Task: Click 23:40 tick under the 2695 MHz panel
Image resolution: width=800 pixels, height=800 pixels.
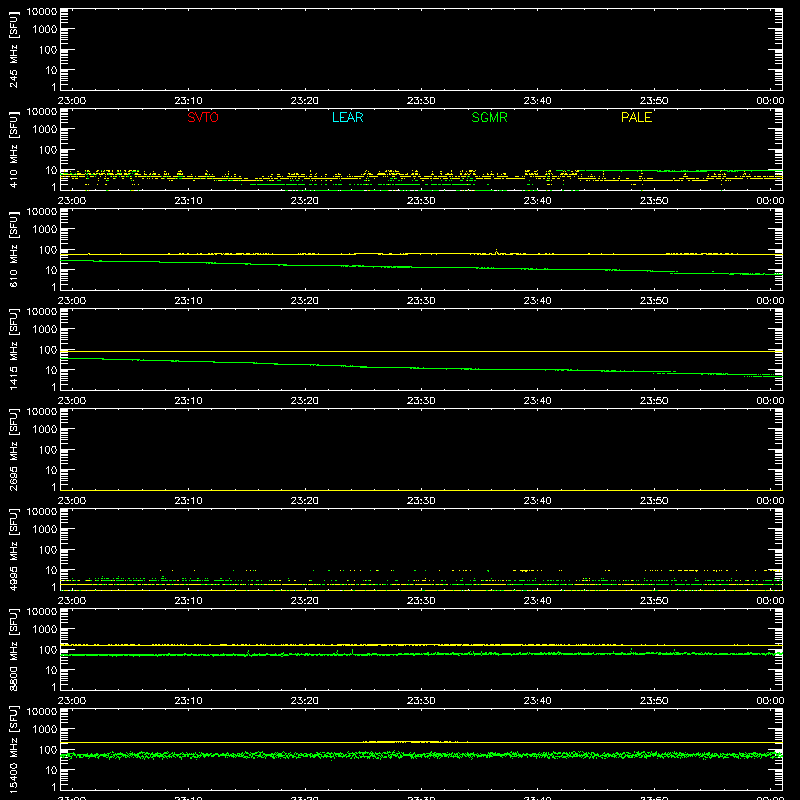Action: pyautogui.click(x=537, y=501)
